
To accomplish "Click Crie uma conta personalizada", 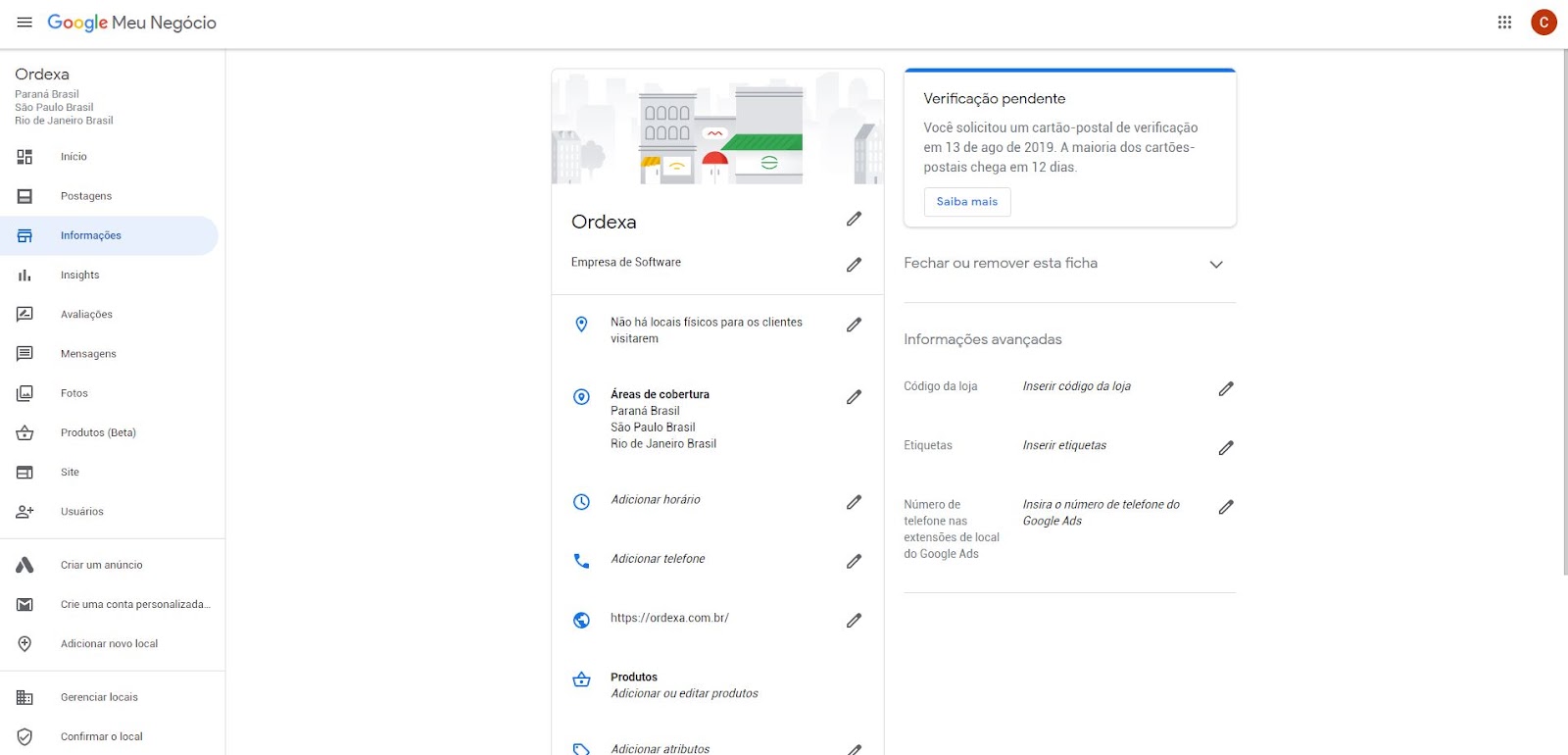I will (109, 604).
